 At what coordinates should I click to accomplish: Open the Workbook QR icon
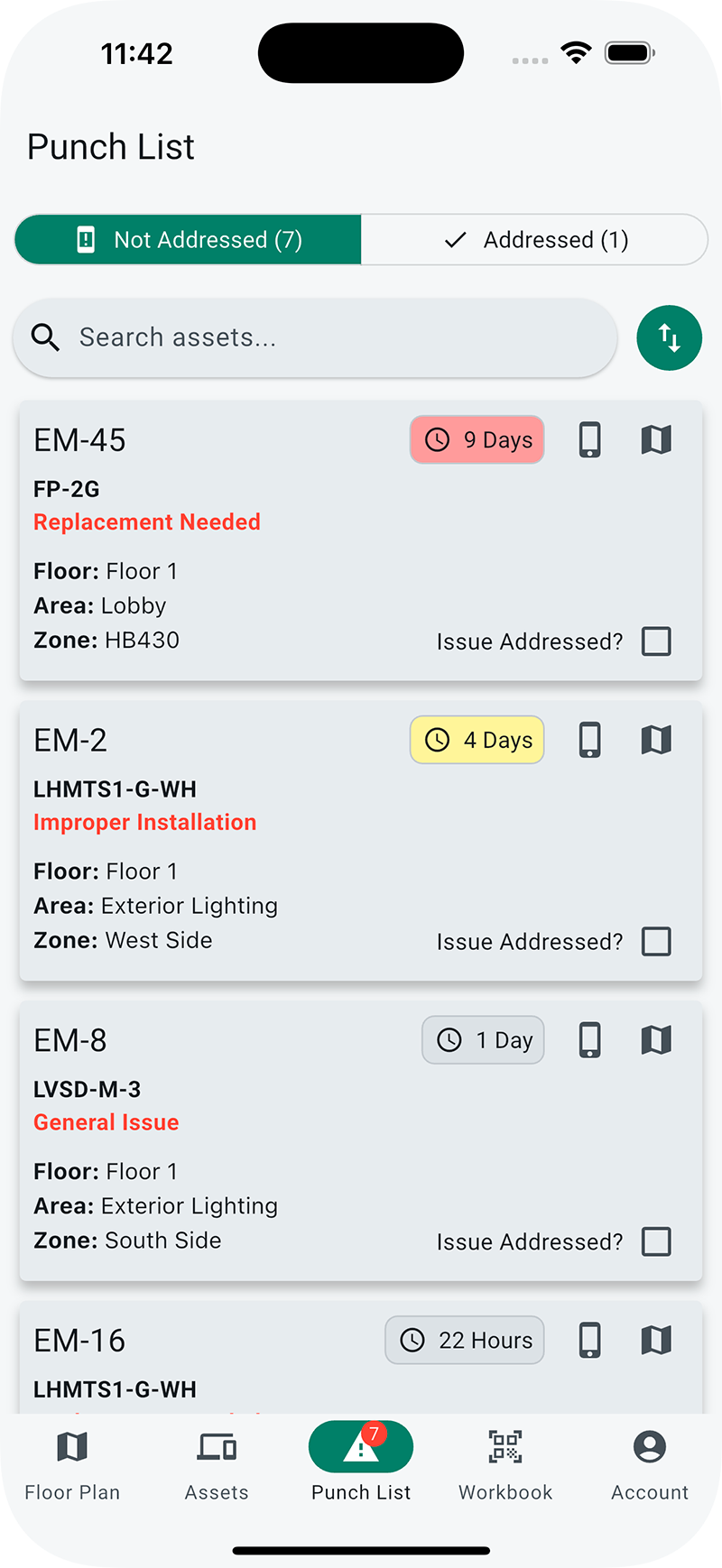(505, 1446)
